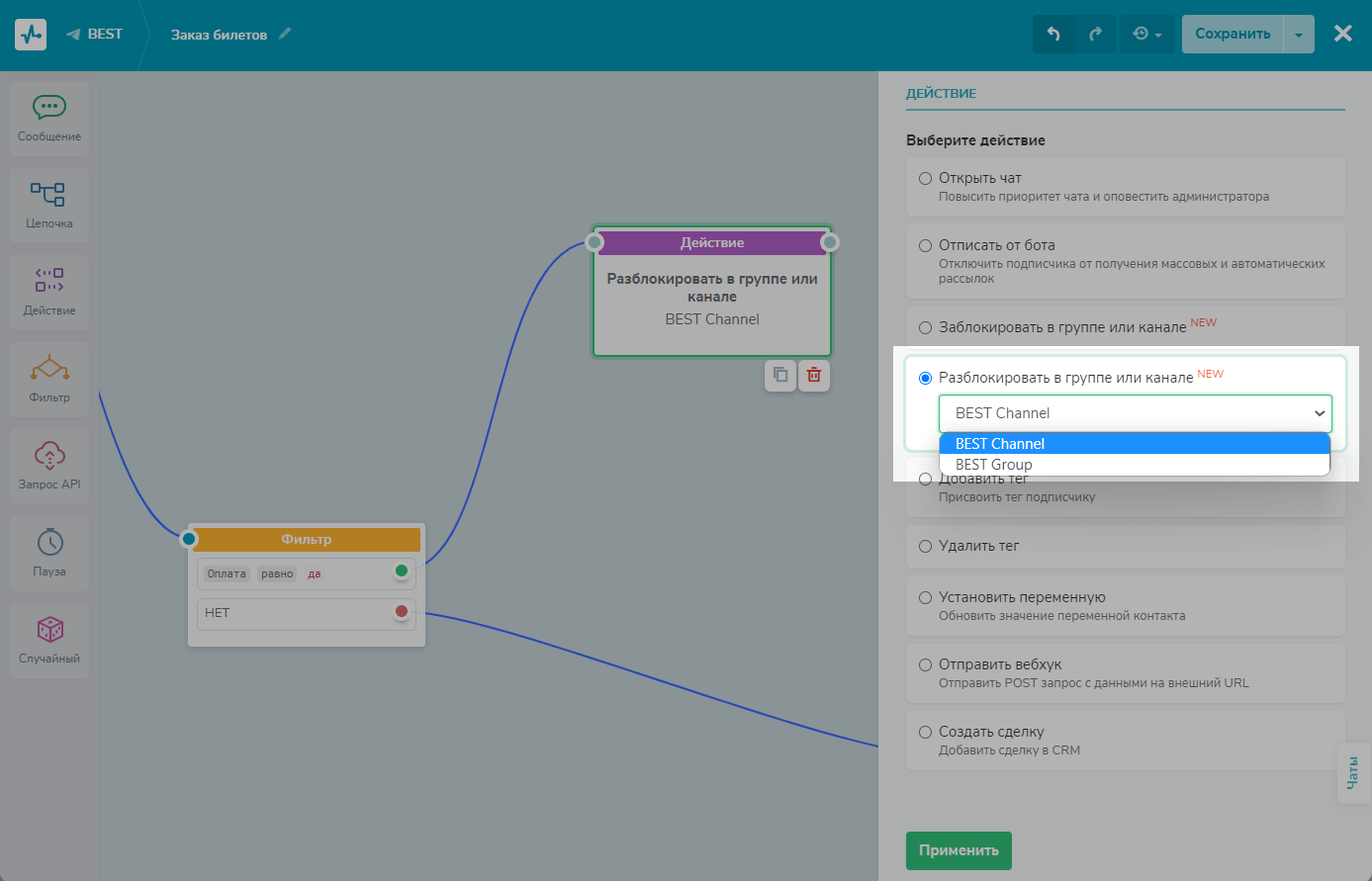
Task: Add a Случайный block
Action: [49, 641]
